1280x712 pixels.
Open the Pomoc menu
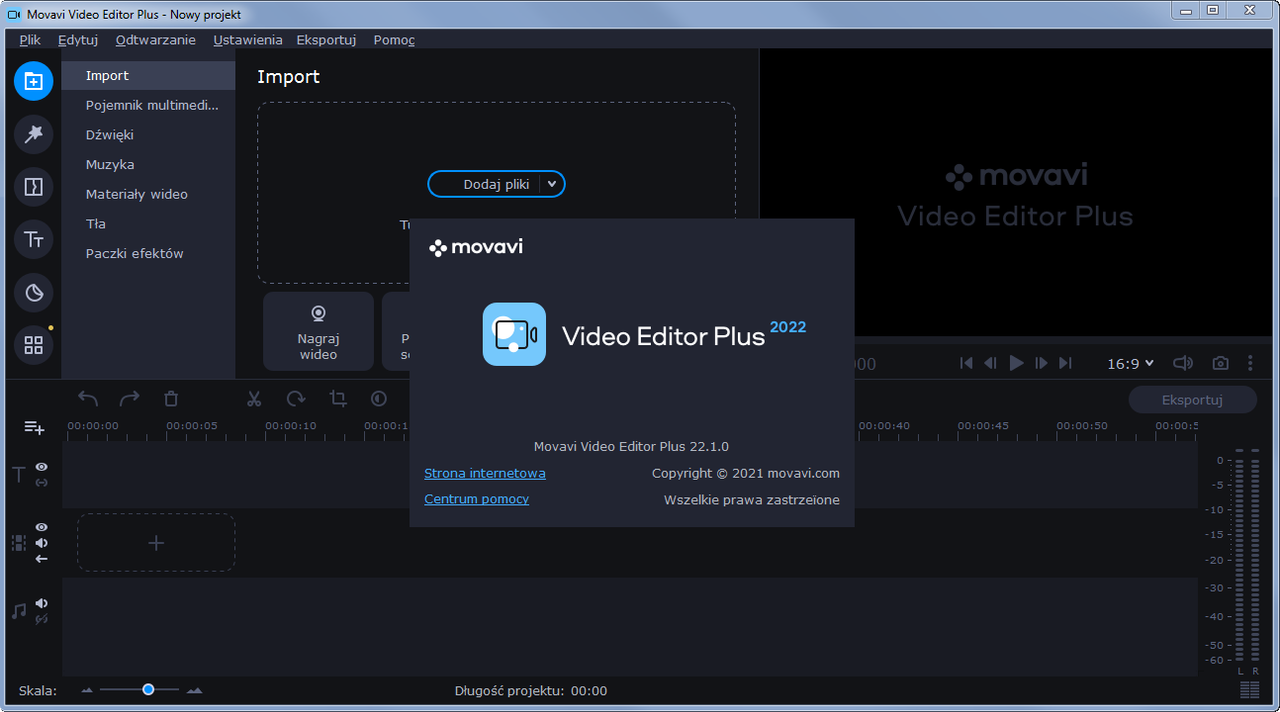(394, 40)
